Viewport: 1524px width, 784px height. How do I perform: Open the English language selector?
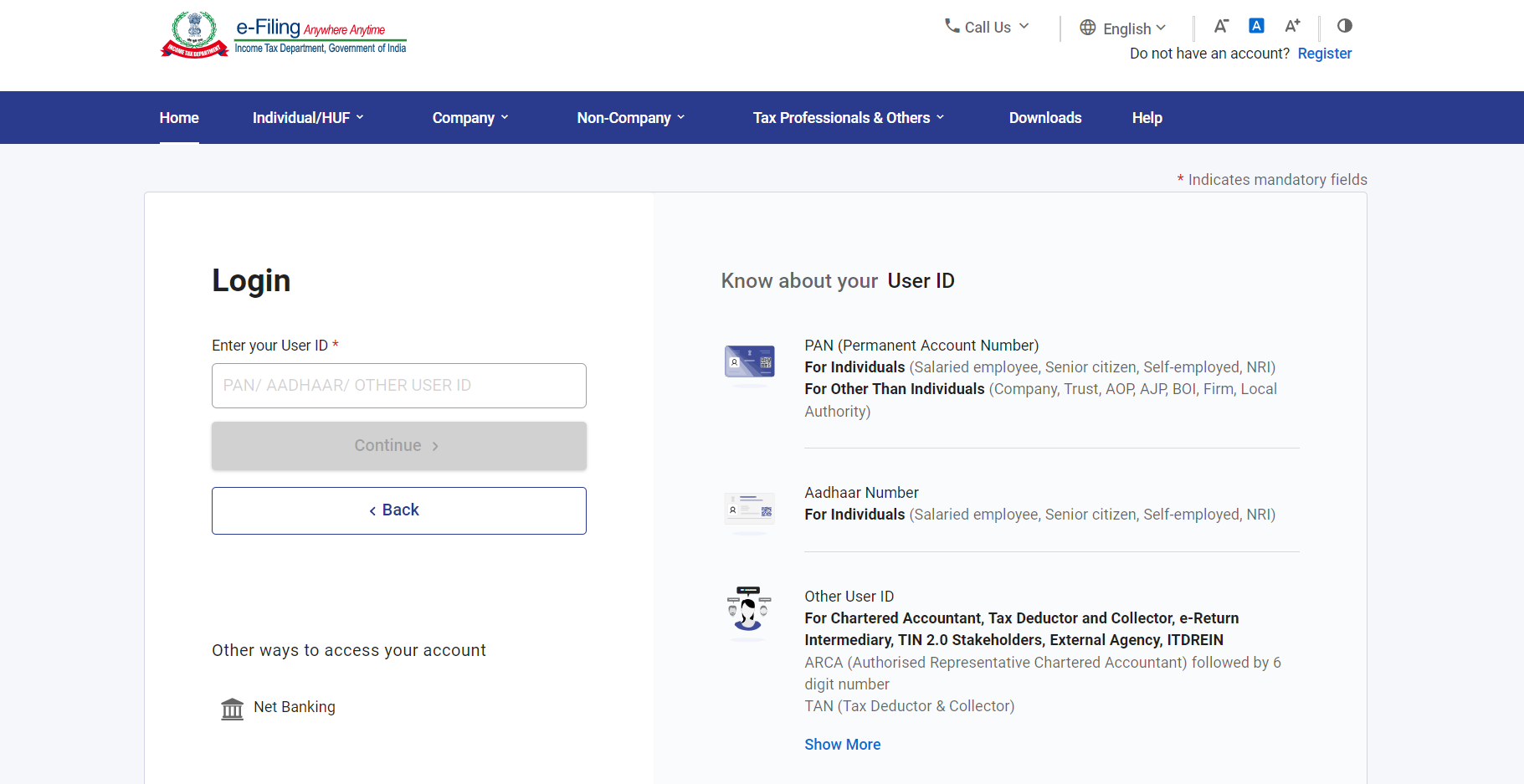pyautogui.click(x=1125, y=28)
